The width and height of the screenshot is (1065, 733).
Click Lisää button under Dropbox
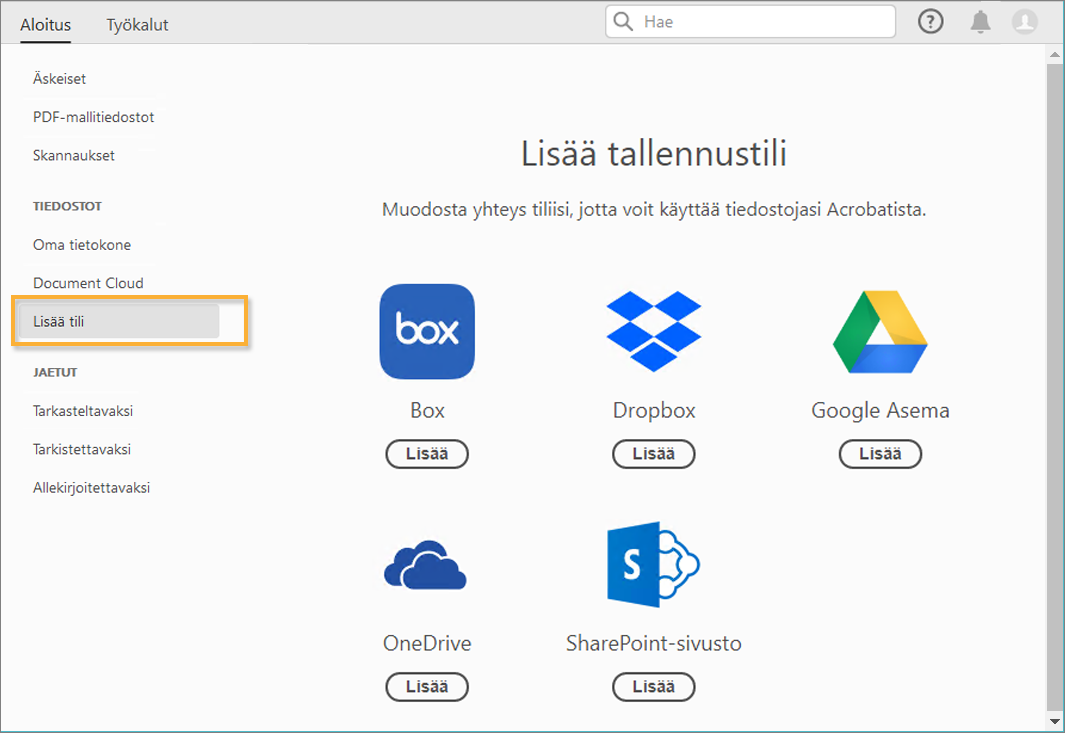coord(653,454)
